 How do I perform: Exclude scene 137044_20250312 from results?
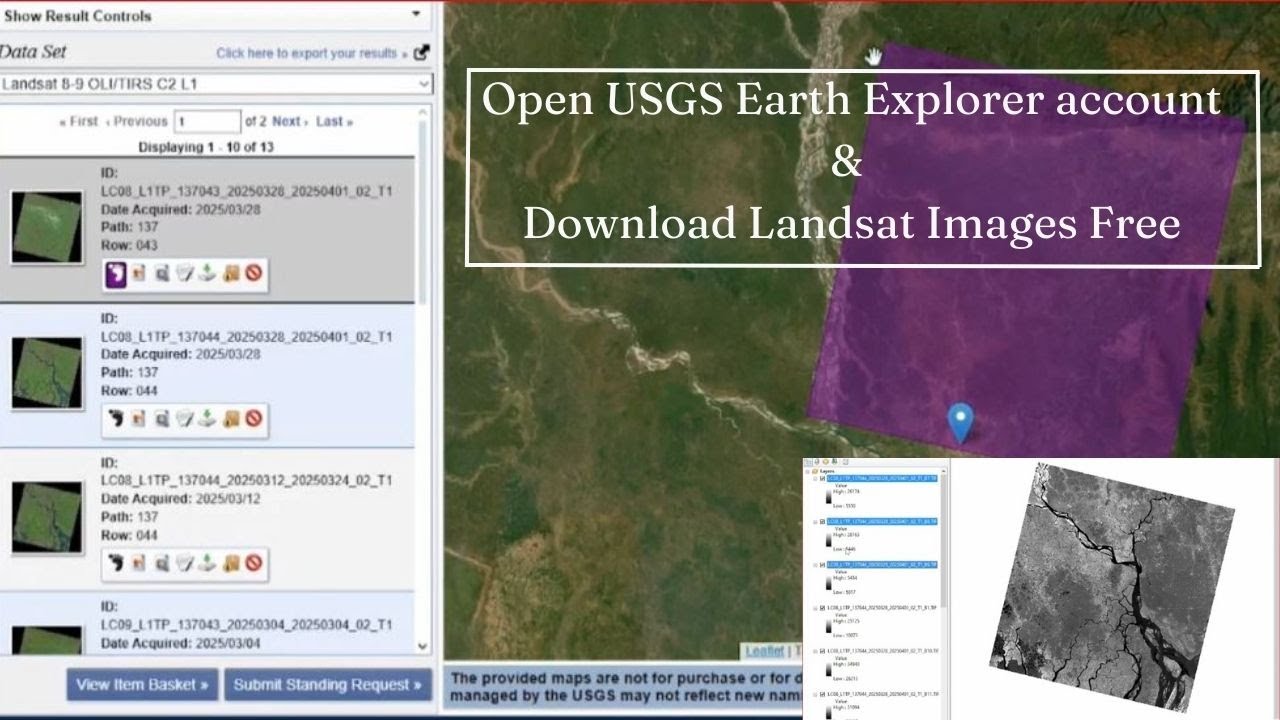click(254, 563)
